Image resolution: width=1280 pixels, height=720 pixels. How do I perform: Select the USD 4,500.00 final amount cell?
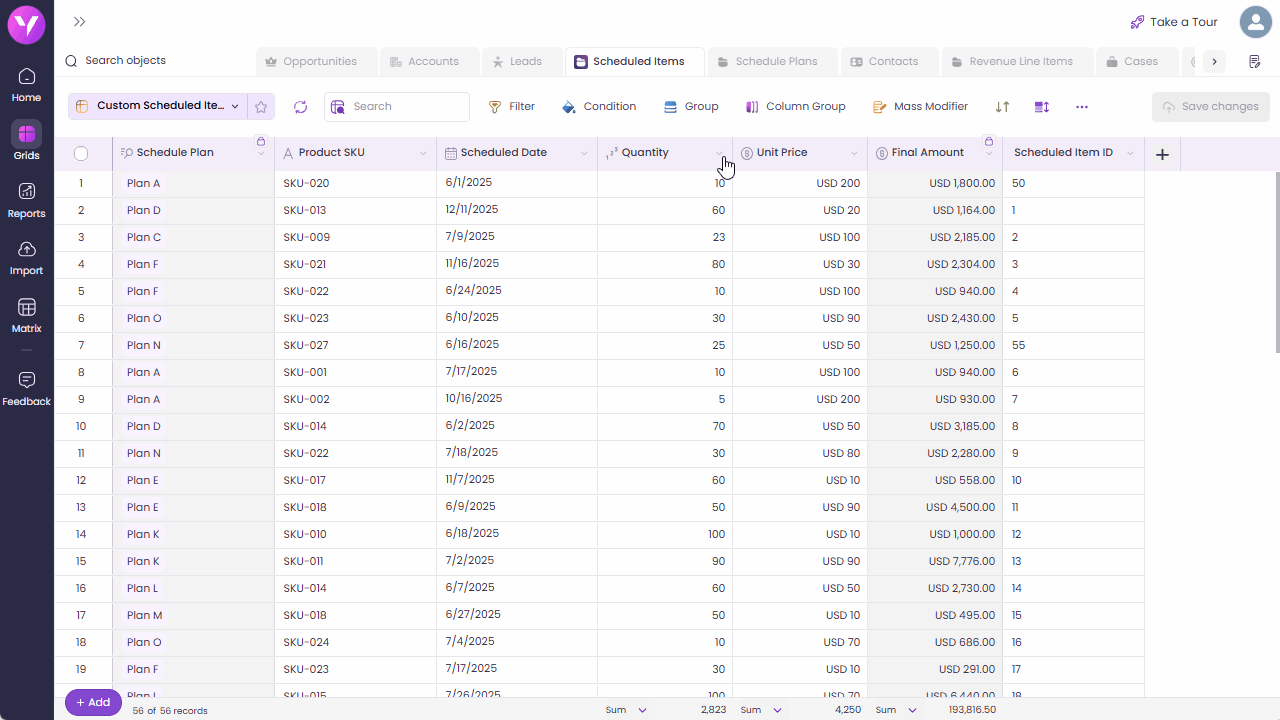935,508
